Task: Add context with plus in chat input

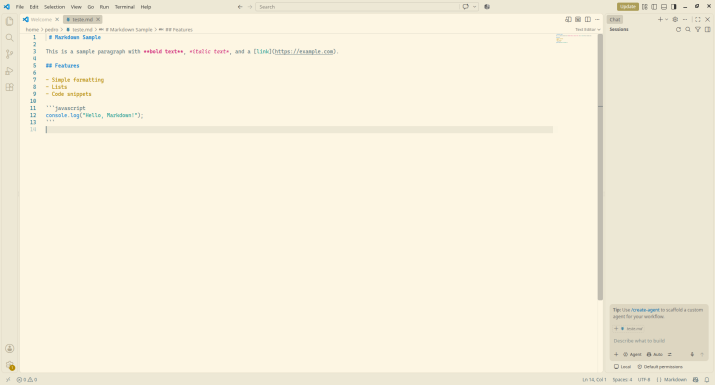Action: (x=616, y=354)
